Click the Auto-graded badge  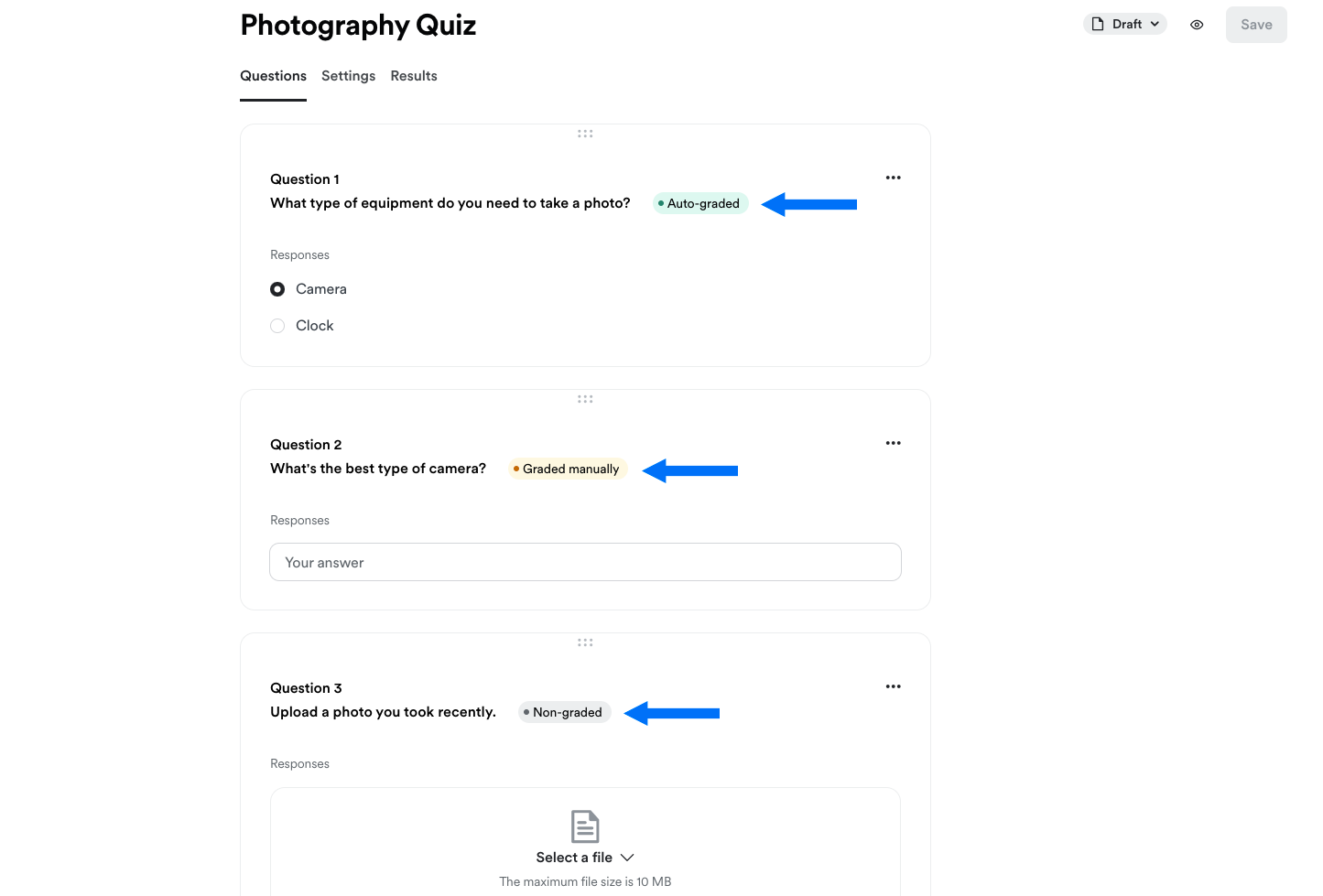point(700,203)
